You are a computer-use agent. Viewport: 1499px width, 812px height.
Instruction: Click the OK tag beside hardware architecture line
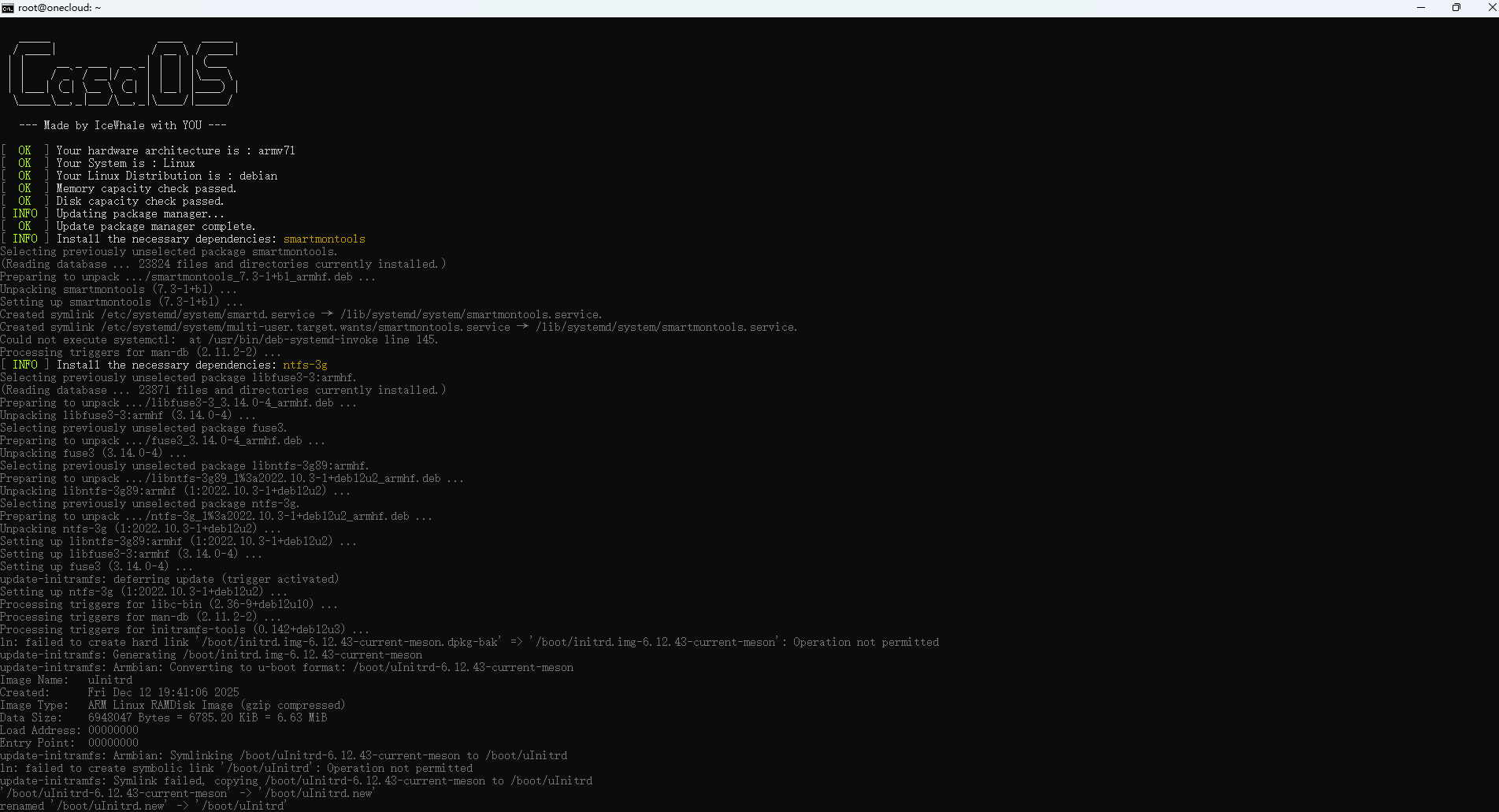tap(24, 150)
